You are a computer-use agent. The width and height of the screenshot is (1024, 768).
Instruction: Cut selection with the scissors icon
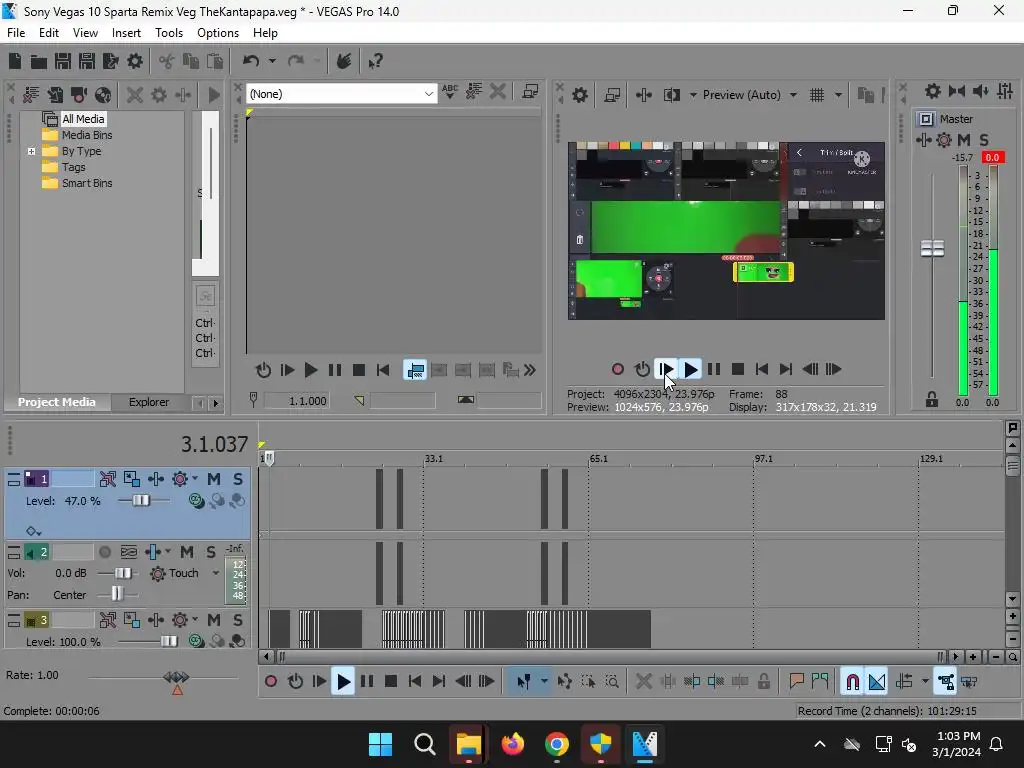167,61
